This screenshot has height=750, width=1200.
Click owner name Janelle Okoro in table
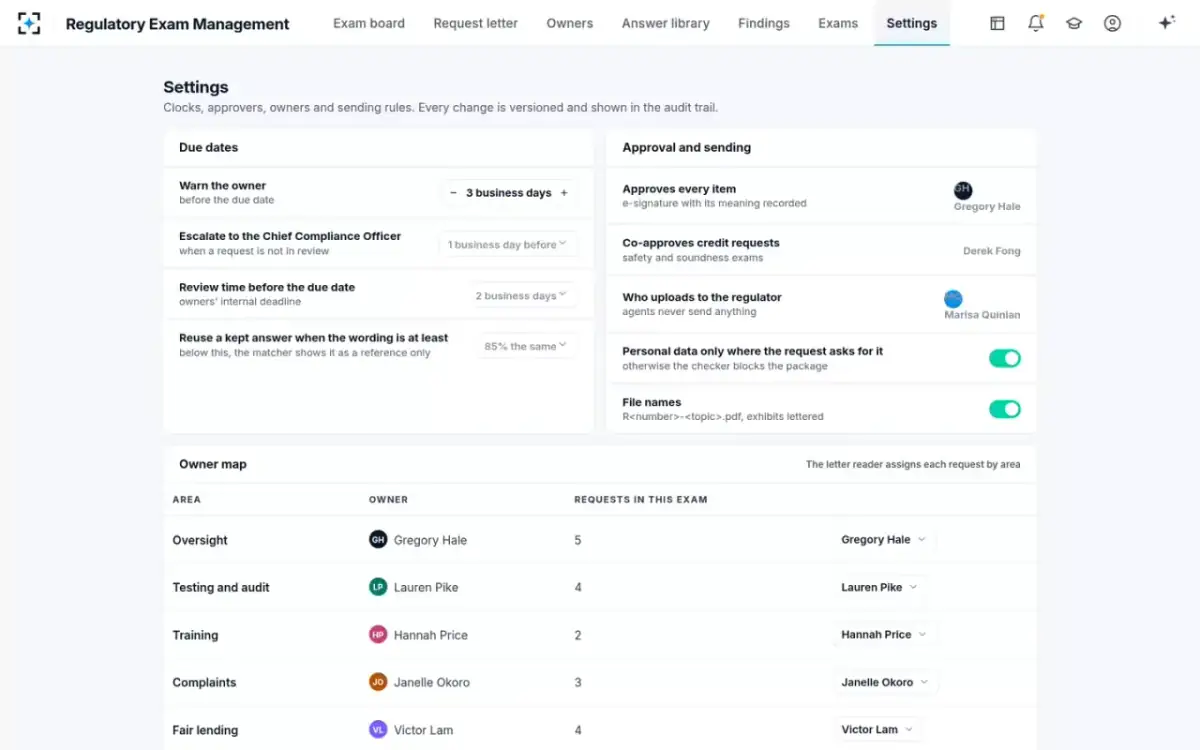[x=432, y=682]
